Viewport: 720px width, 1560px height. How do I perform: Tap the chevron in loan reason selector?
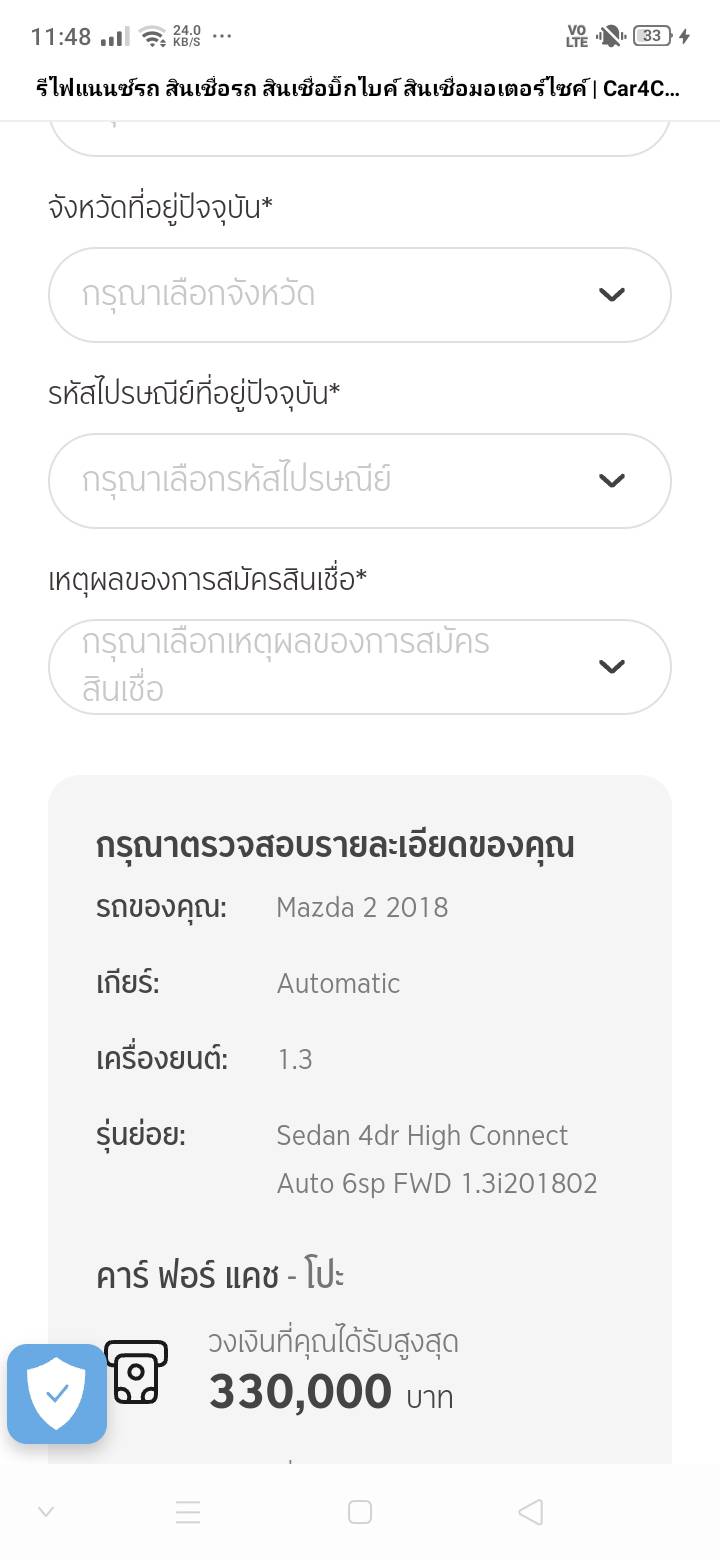611,666
